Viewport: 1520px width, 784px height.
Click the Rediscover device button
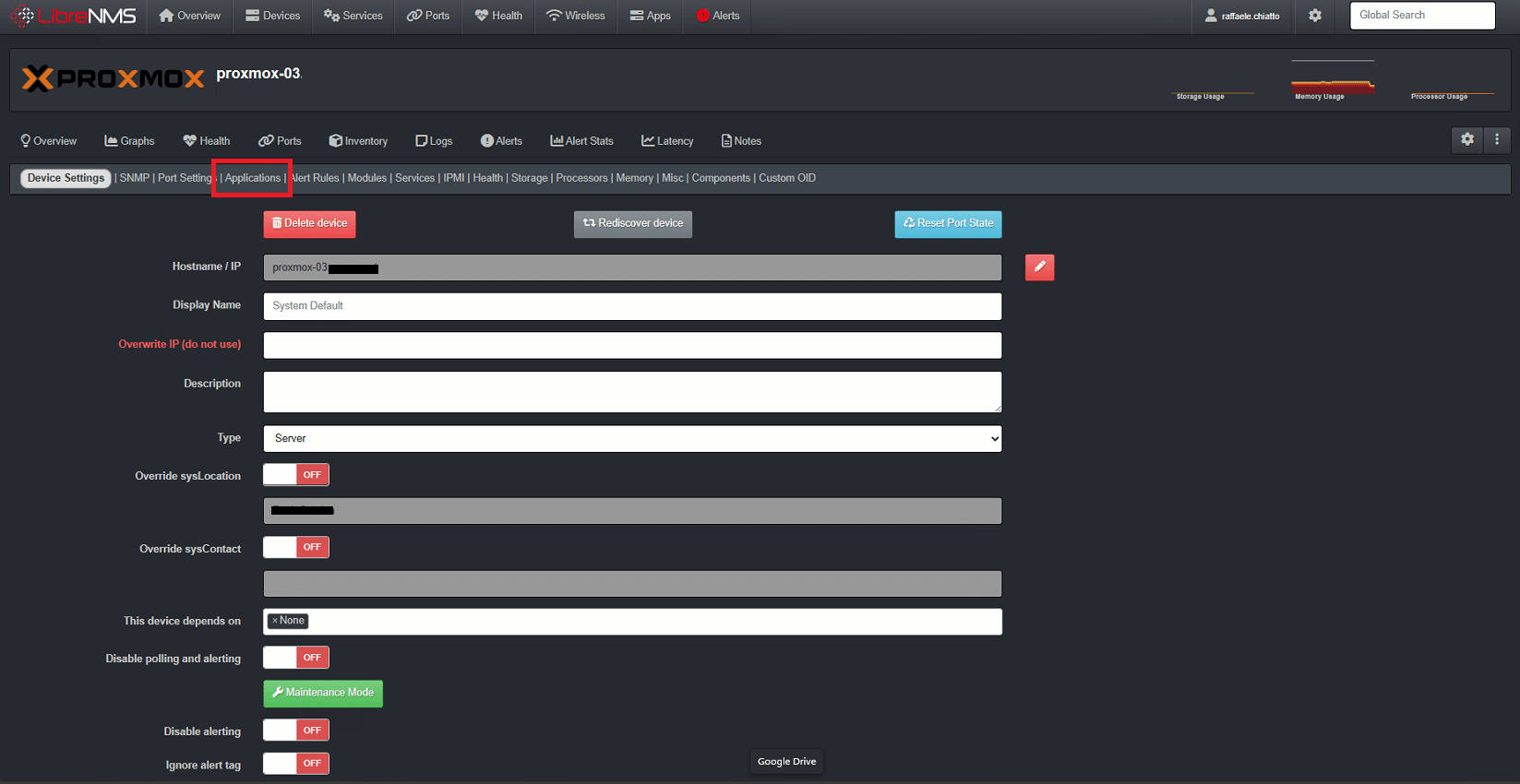point(633,224)
